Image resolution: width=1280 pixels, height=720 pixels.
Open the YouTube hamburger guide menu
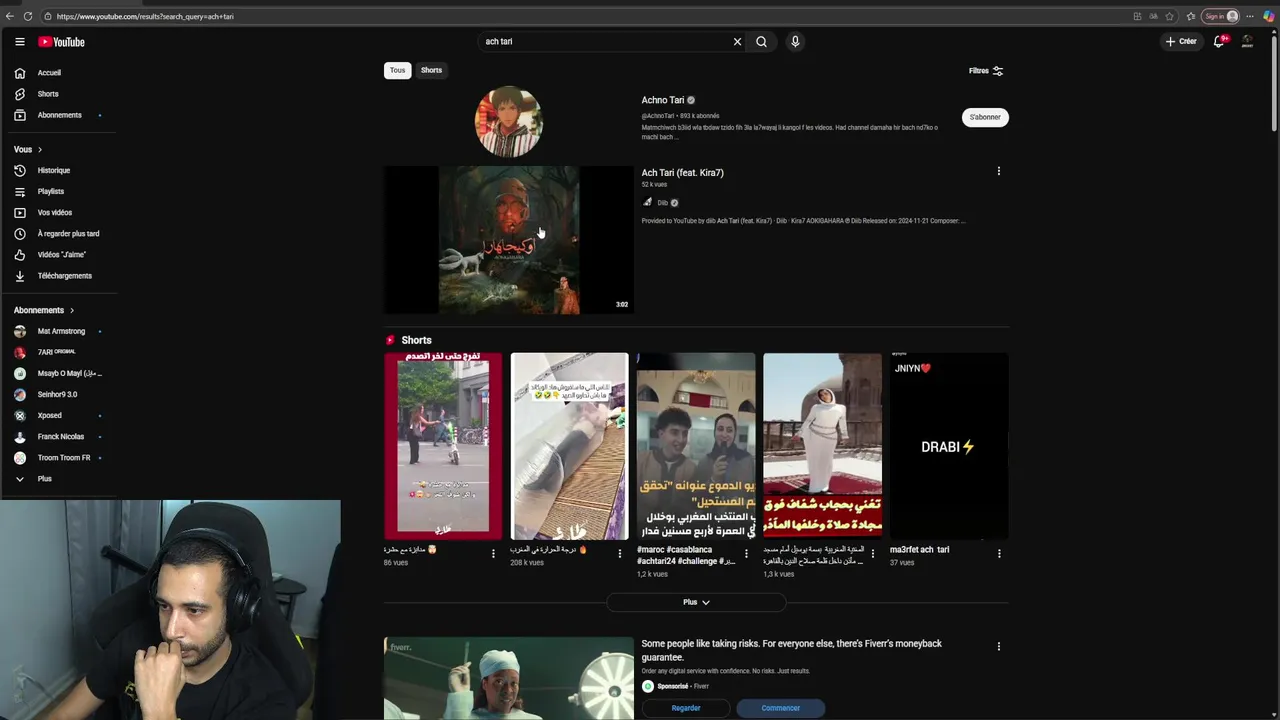[19, 42]
